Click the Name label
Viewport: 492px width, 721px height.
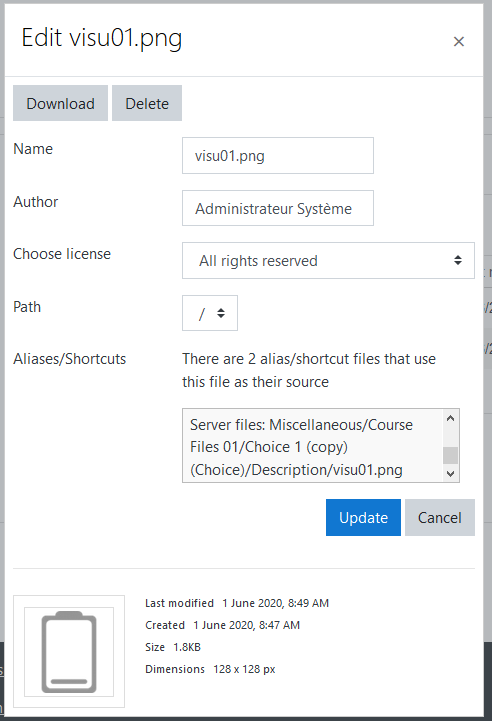[x=33, y=149]
